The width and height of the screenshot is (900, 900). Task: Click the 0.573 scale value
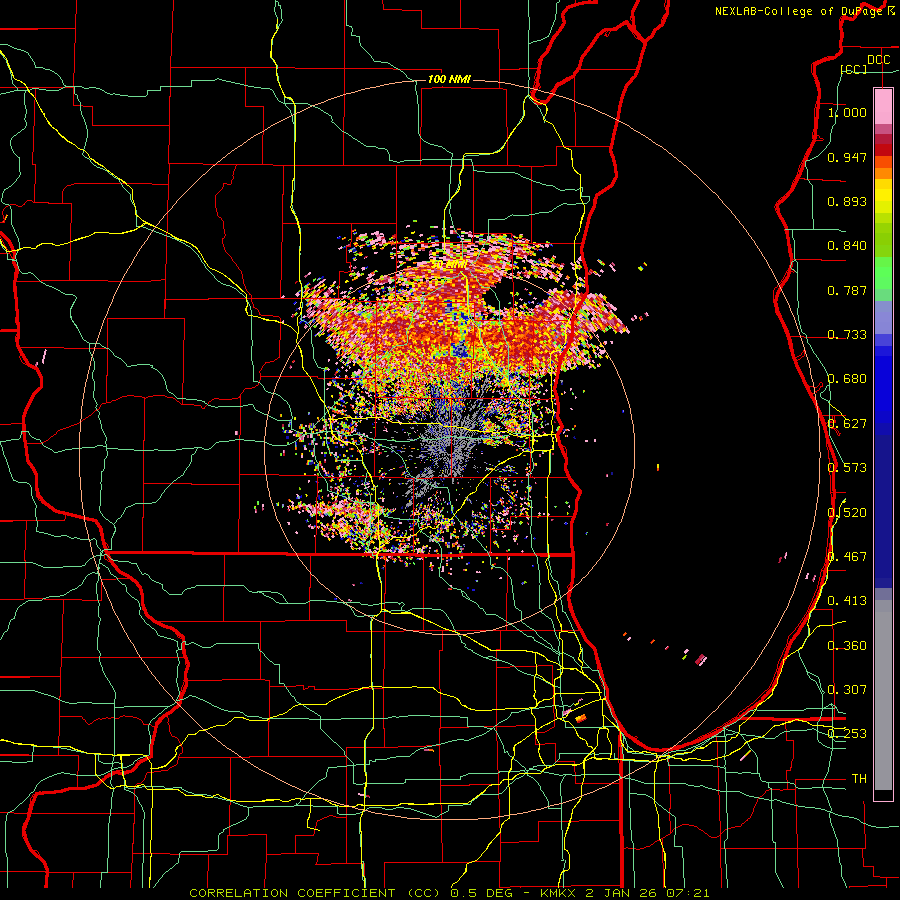[847, 468]
